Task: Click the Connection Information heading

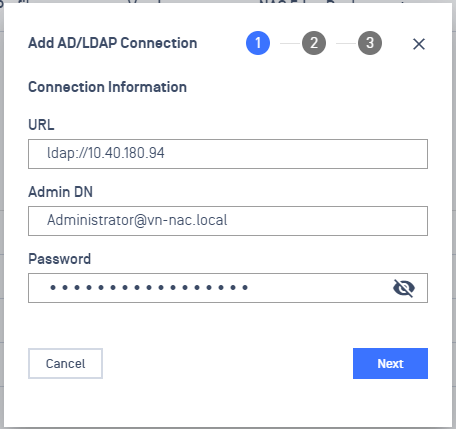Action: [x=107, y=87]
